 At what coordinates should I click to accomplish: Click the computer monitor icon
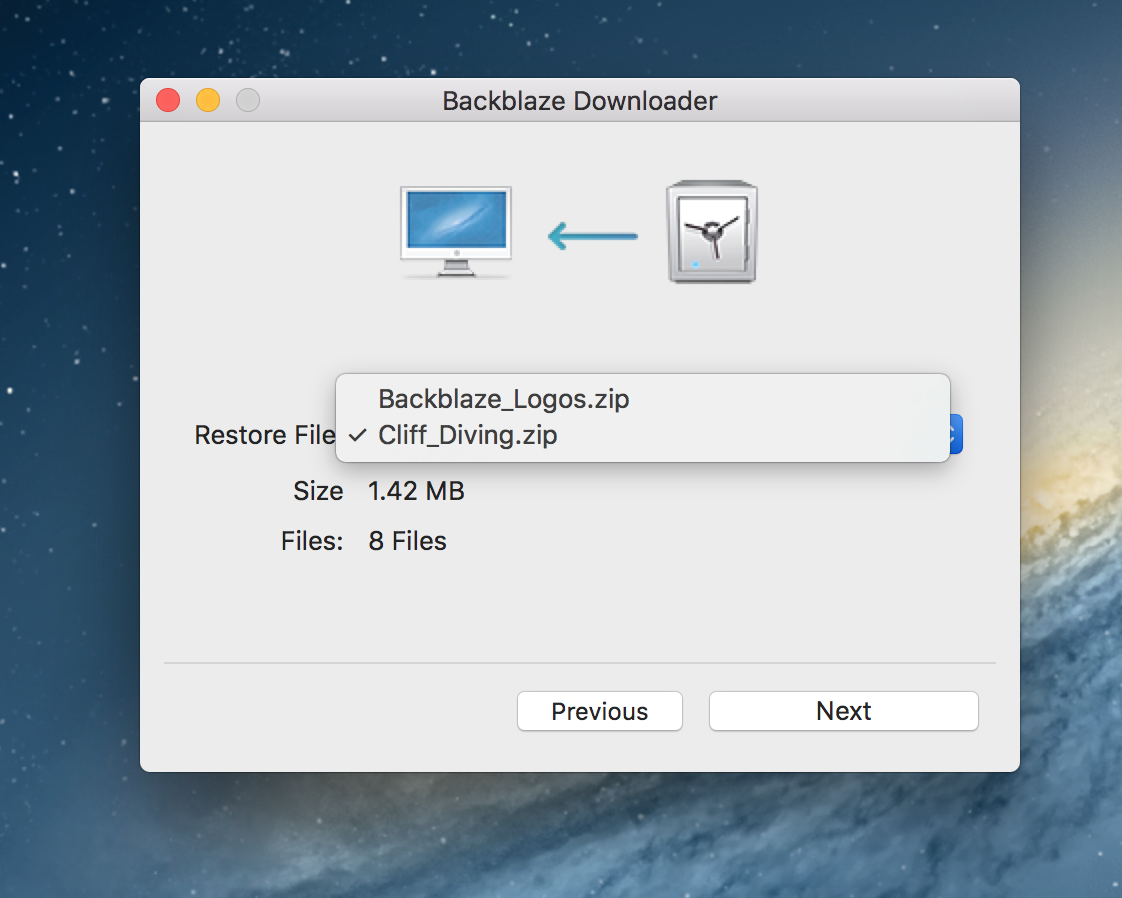click(x=456, y=232)
